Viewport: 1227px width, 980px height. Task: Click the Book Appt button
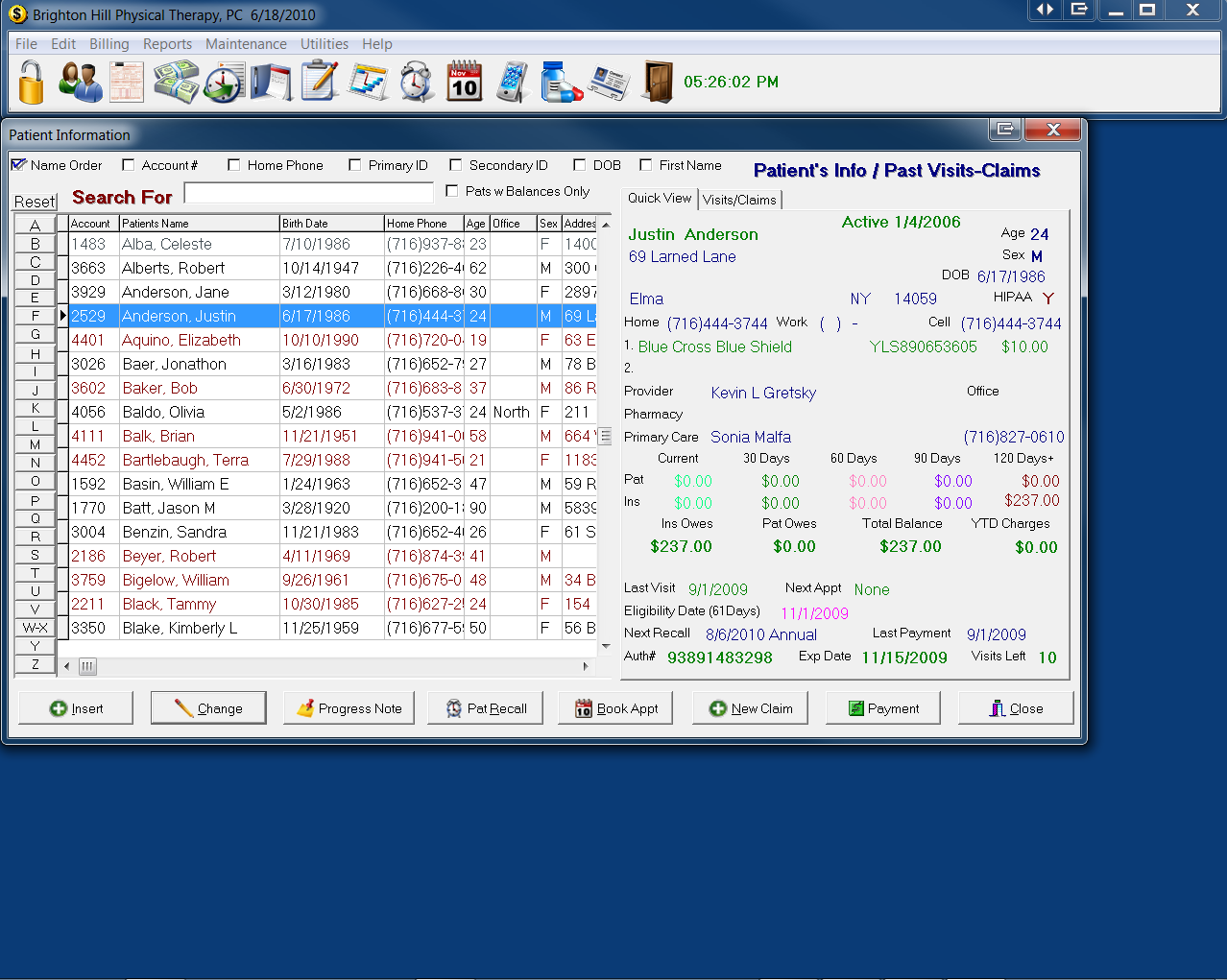tap(616, 708)
